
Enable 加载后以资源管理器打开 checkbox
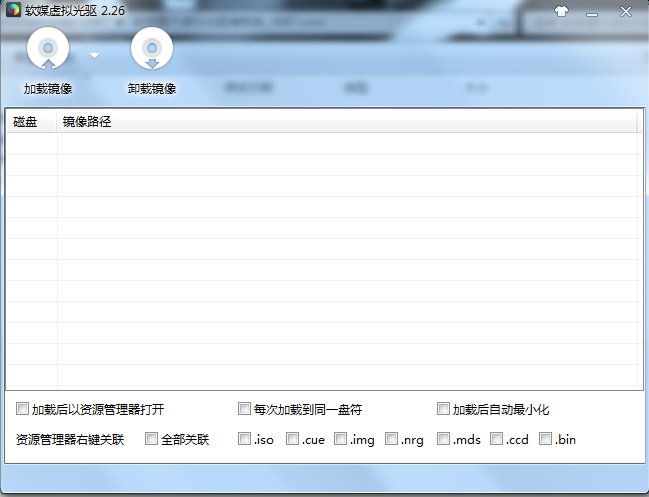pyautogui.click(x=22, y=408)
